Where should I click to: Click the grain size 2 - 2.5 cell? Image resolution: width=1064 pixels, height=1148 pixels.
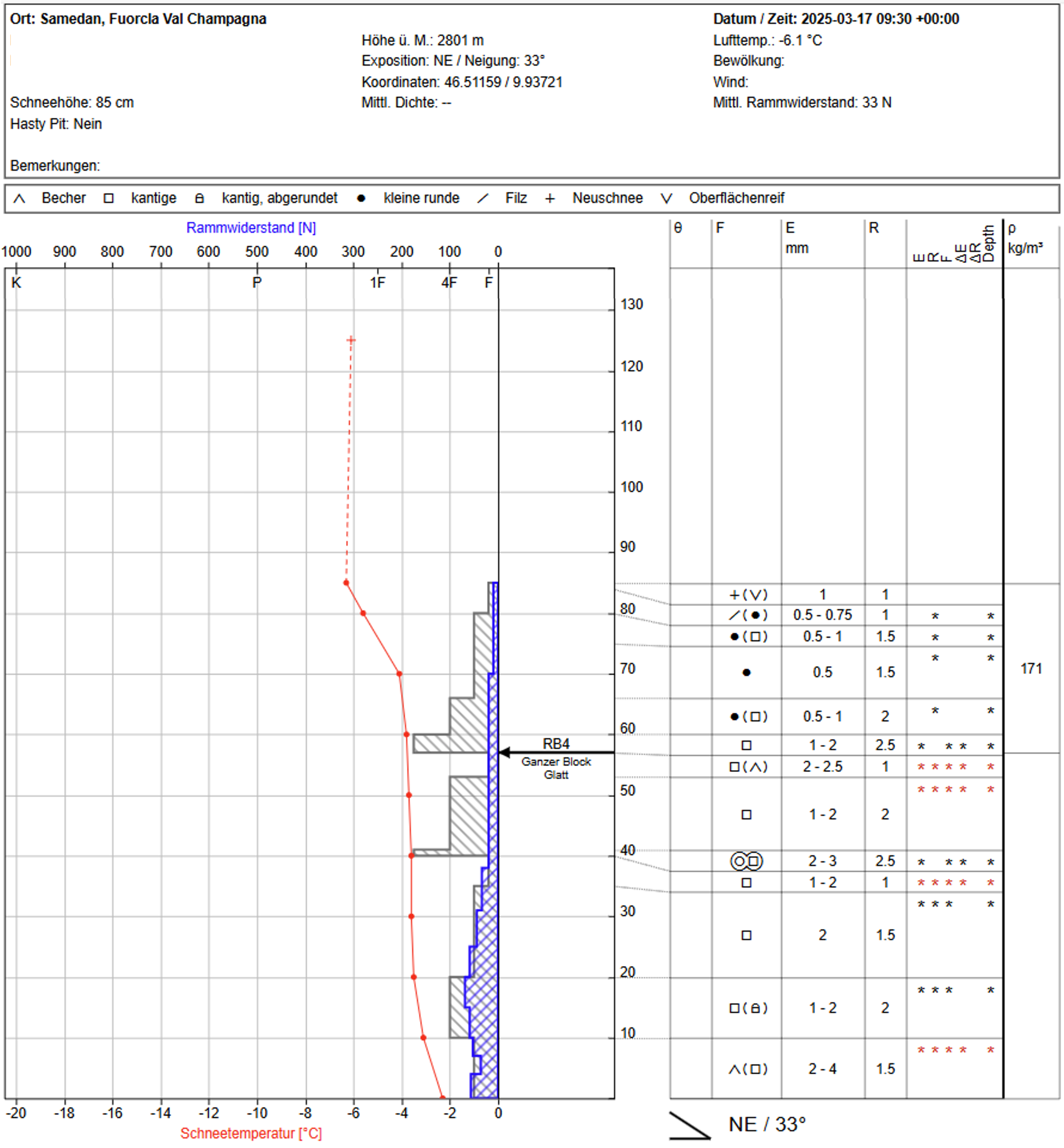click(x=822, y=767)
